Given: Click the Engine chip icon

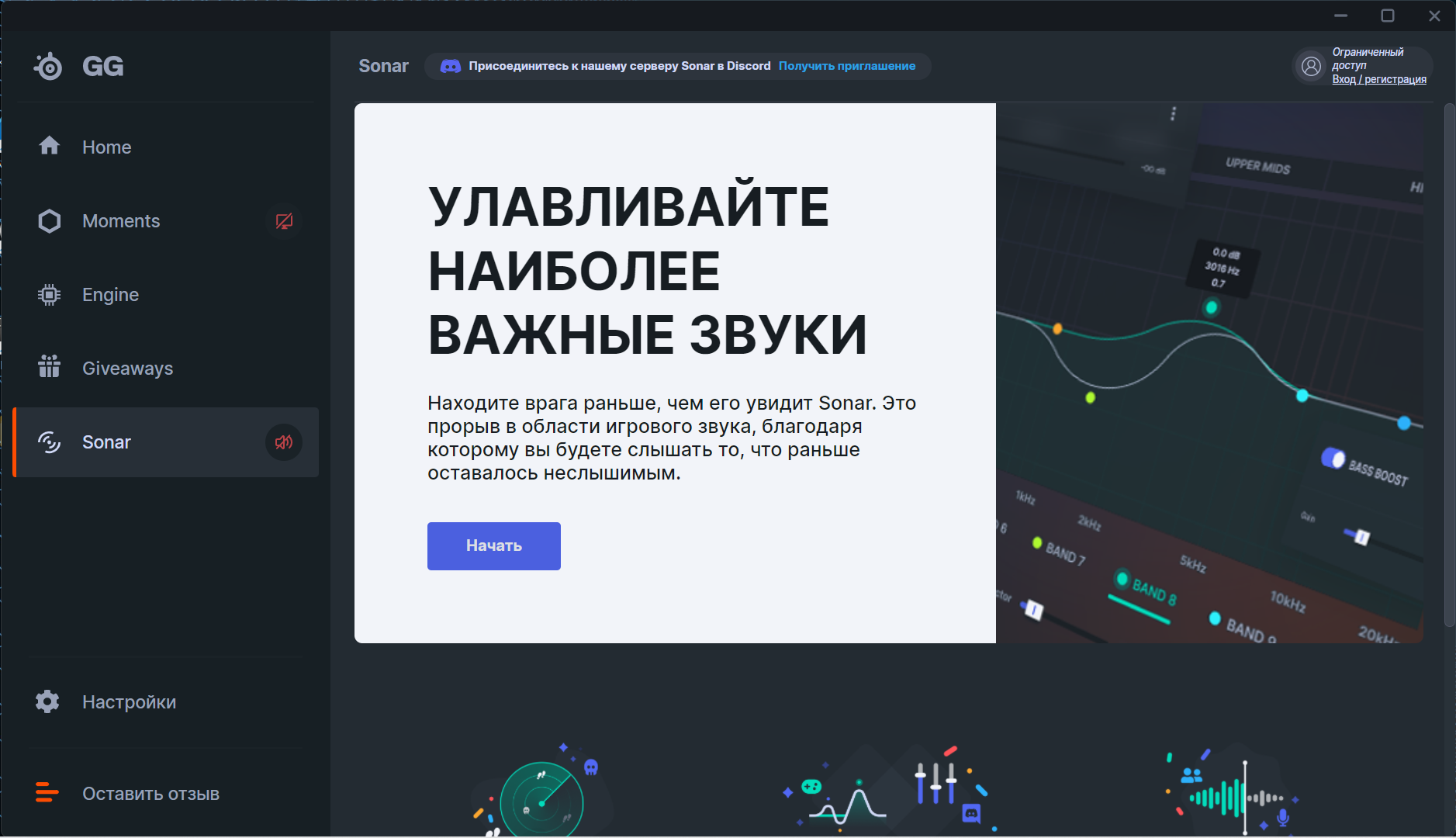Looking at the screenshot, I should click(49, 295).
